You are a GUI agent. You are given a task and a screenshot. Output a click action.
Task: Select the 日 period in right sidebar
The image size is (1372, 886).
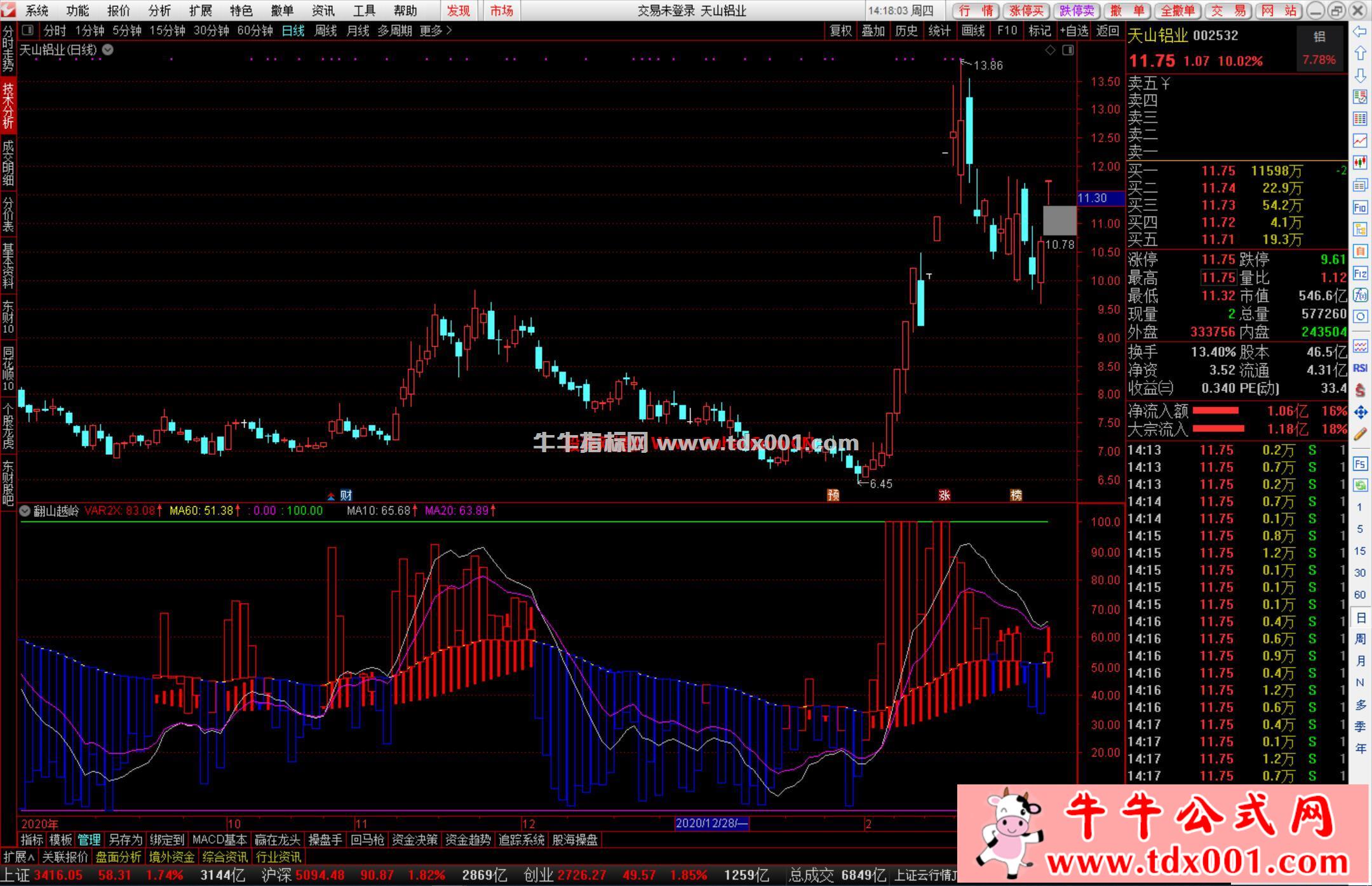click(1360, 617)
